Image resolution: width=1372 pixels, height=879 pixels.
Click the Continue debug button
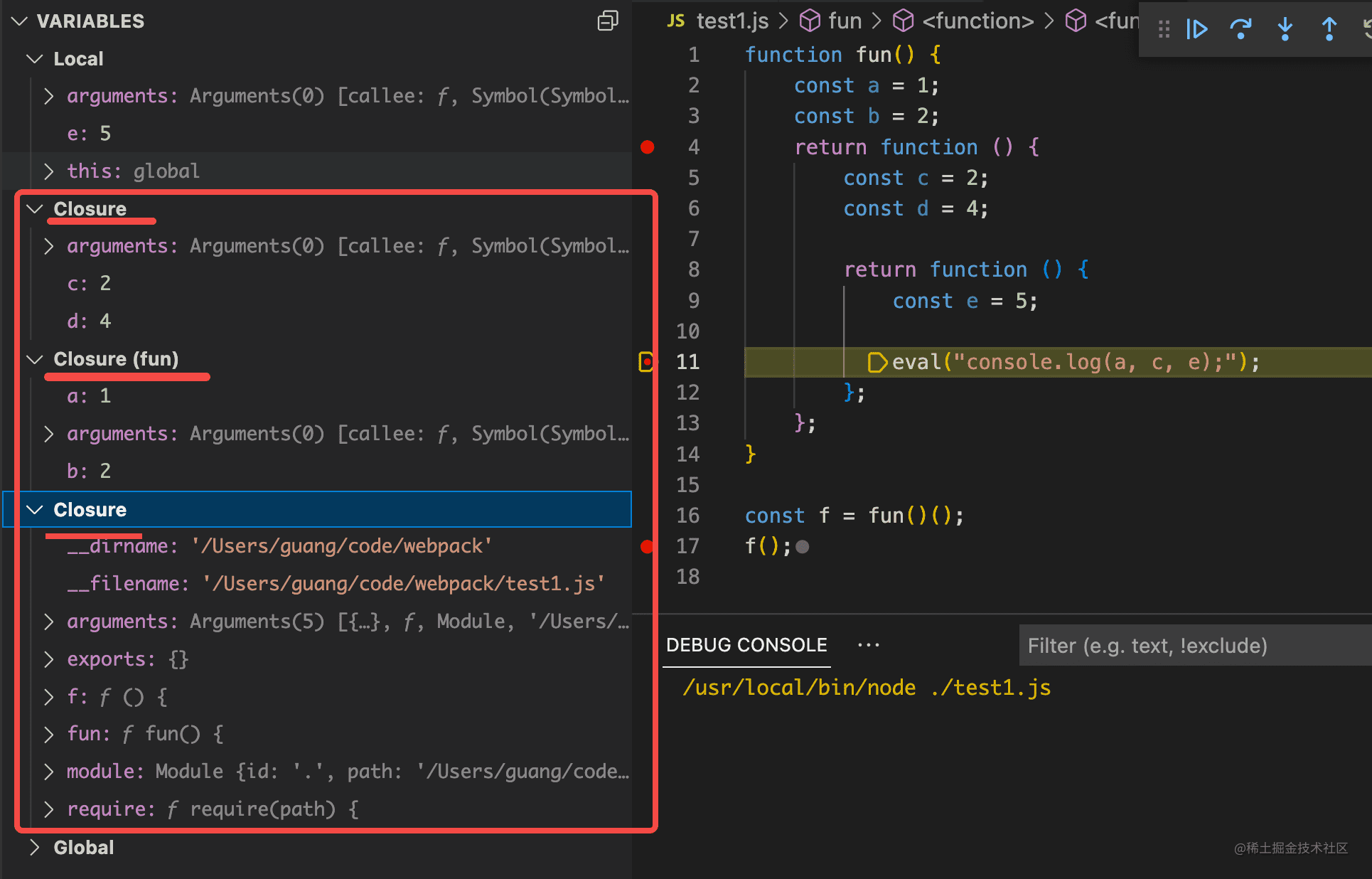coord(1197,29)
